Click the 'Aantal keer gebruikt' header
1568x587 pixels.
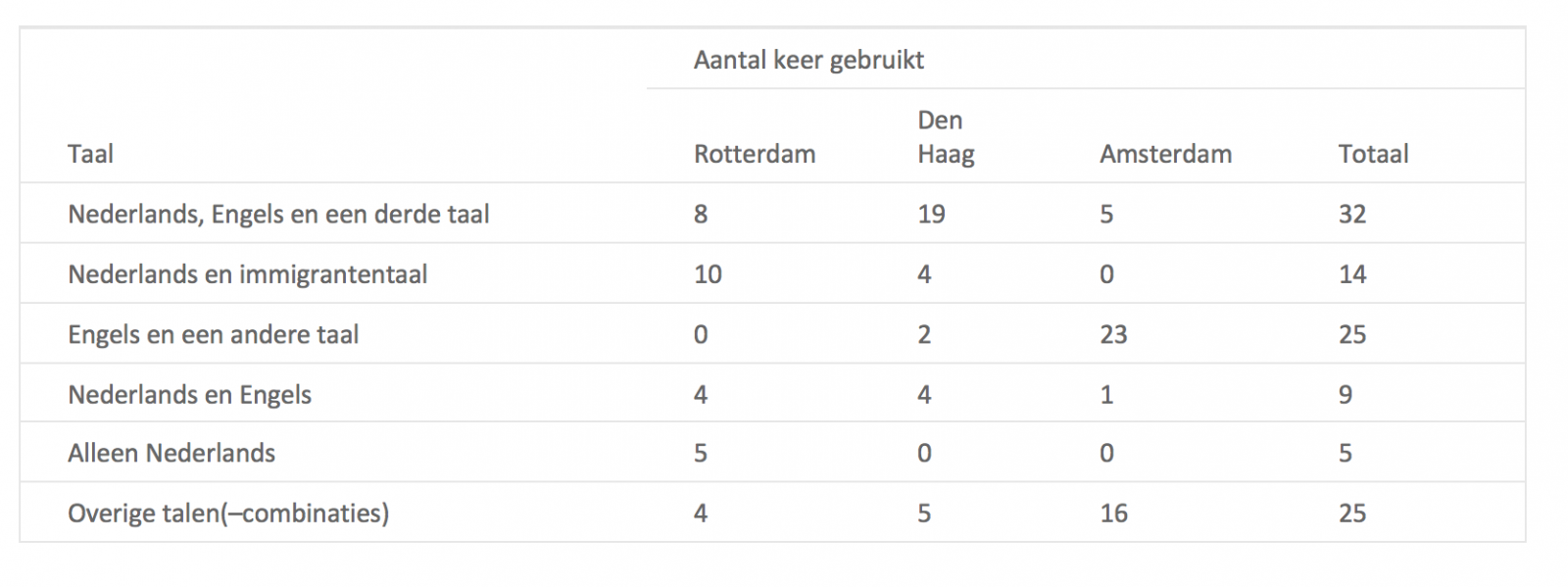[x=808, y=60]
